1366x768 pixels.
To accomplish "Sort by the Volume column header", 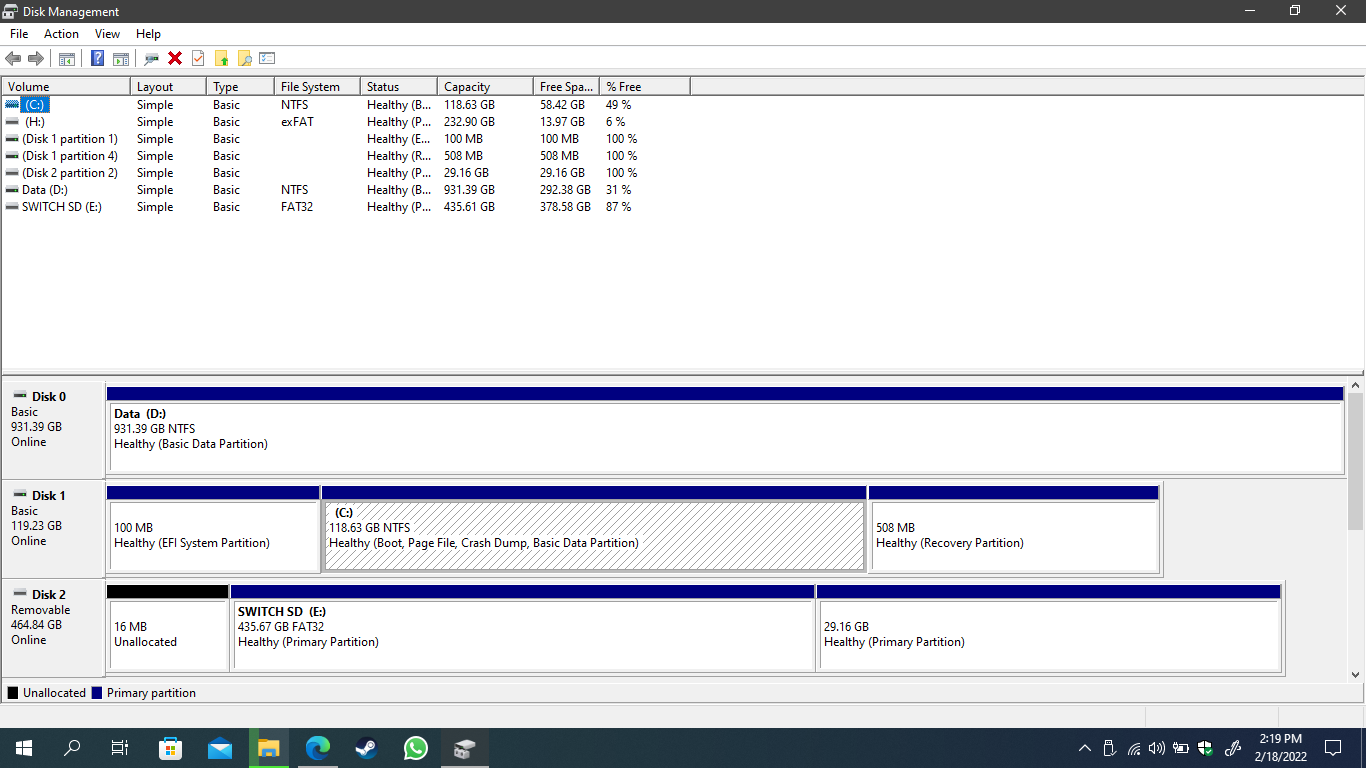I will click(66, 87).
